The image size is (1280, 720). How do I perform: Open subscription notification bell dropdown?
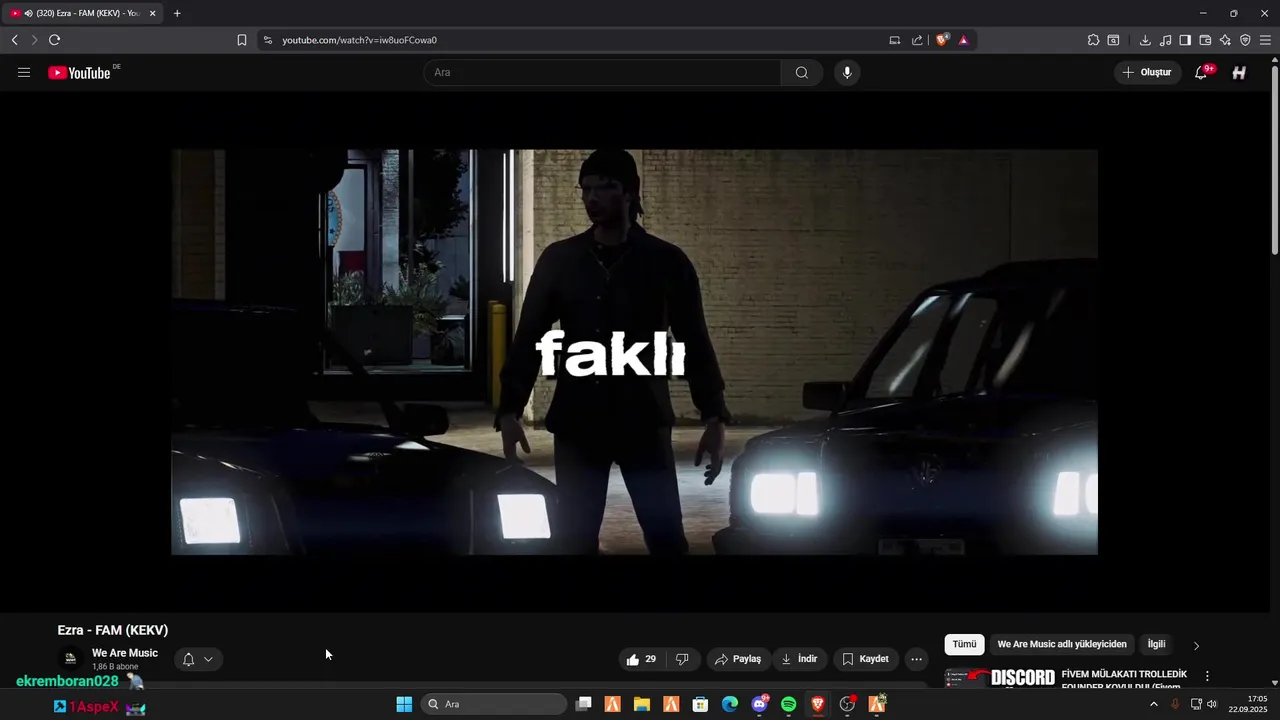click(198, 659)
